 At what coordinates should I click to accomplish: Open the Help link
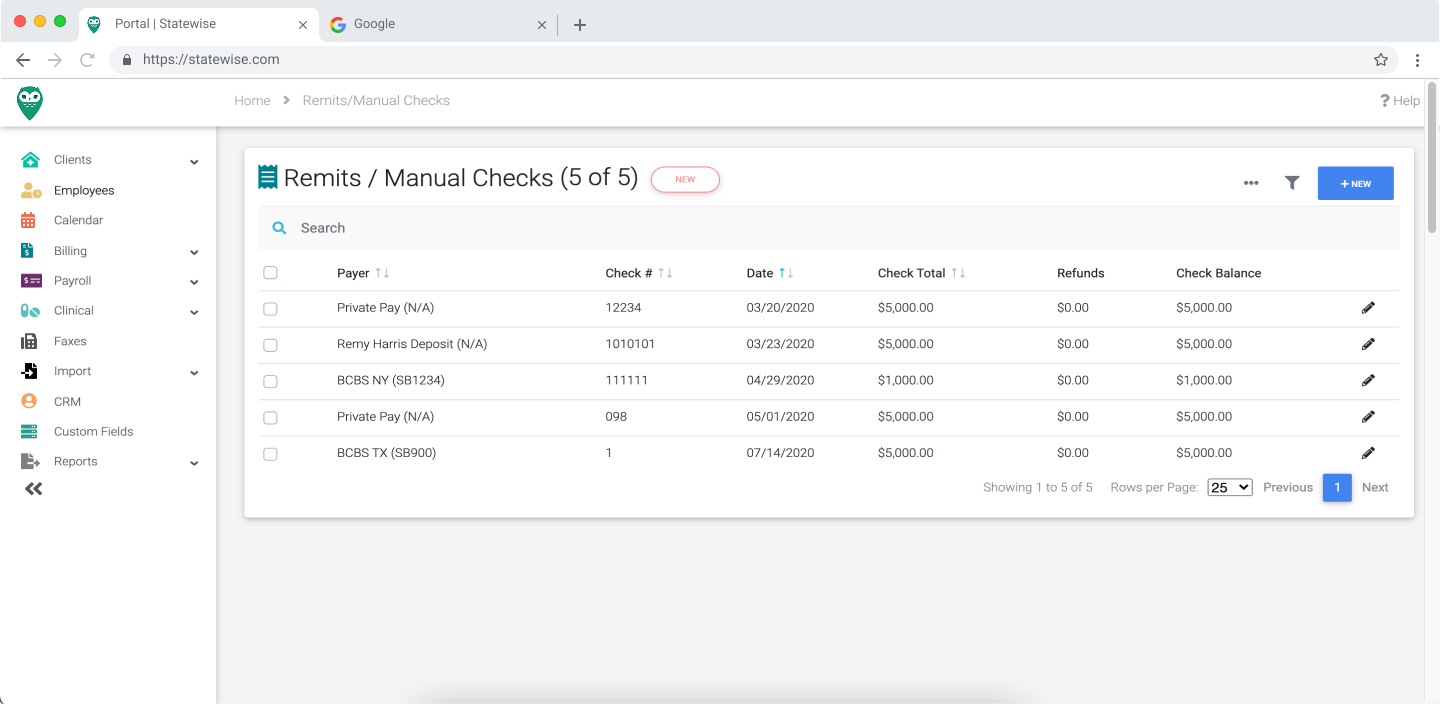click(x=1400, y=100)
